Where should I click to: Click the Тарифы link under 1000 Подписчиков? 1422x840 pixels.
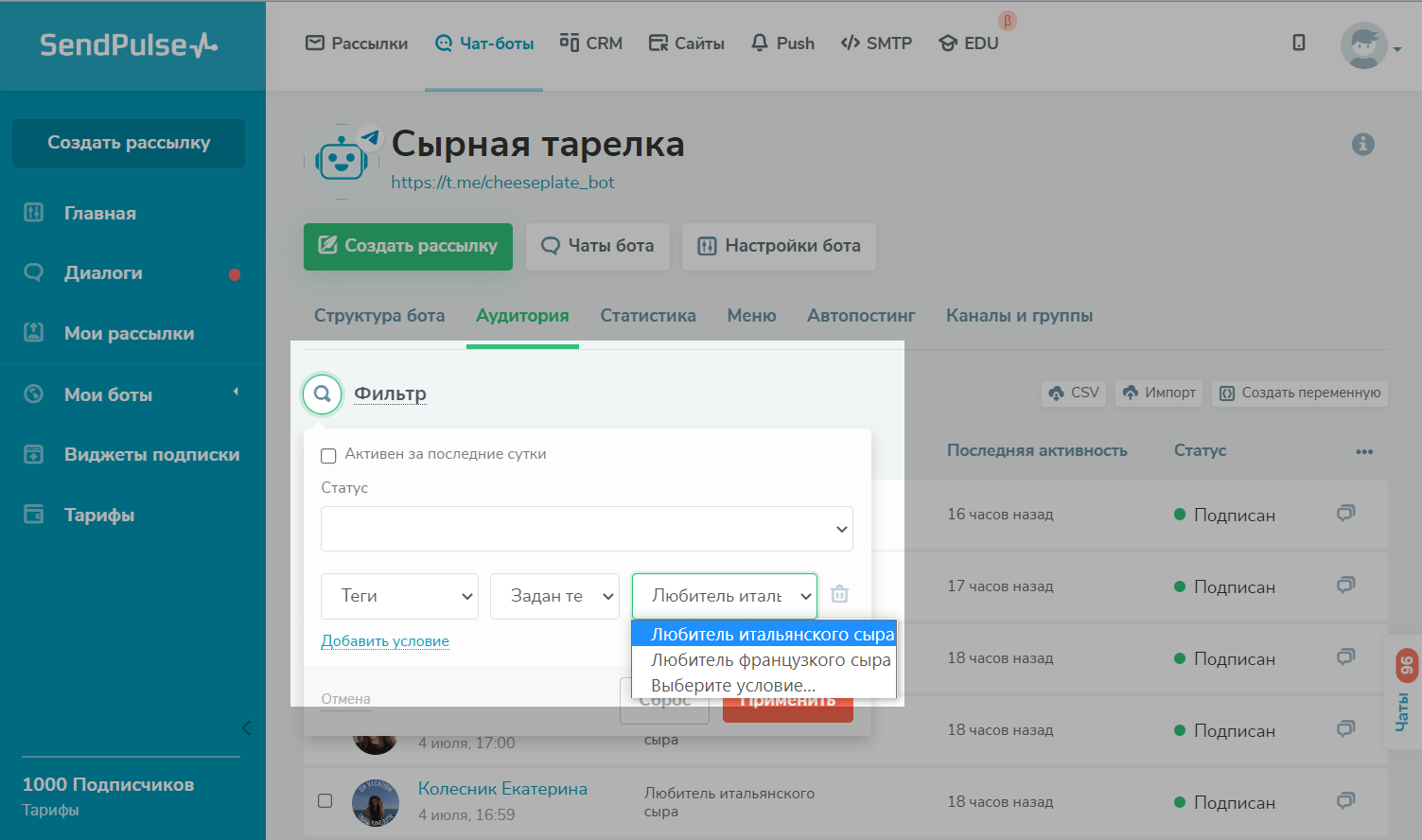50,810
